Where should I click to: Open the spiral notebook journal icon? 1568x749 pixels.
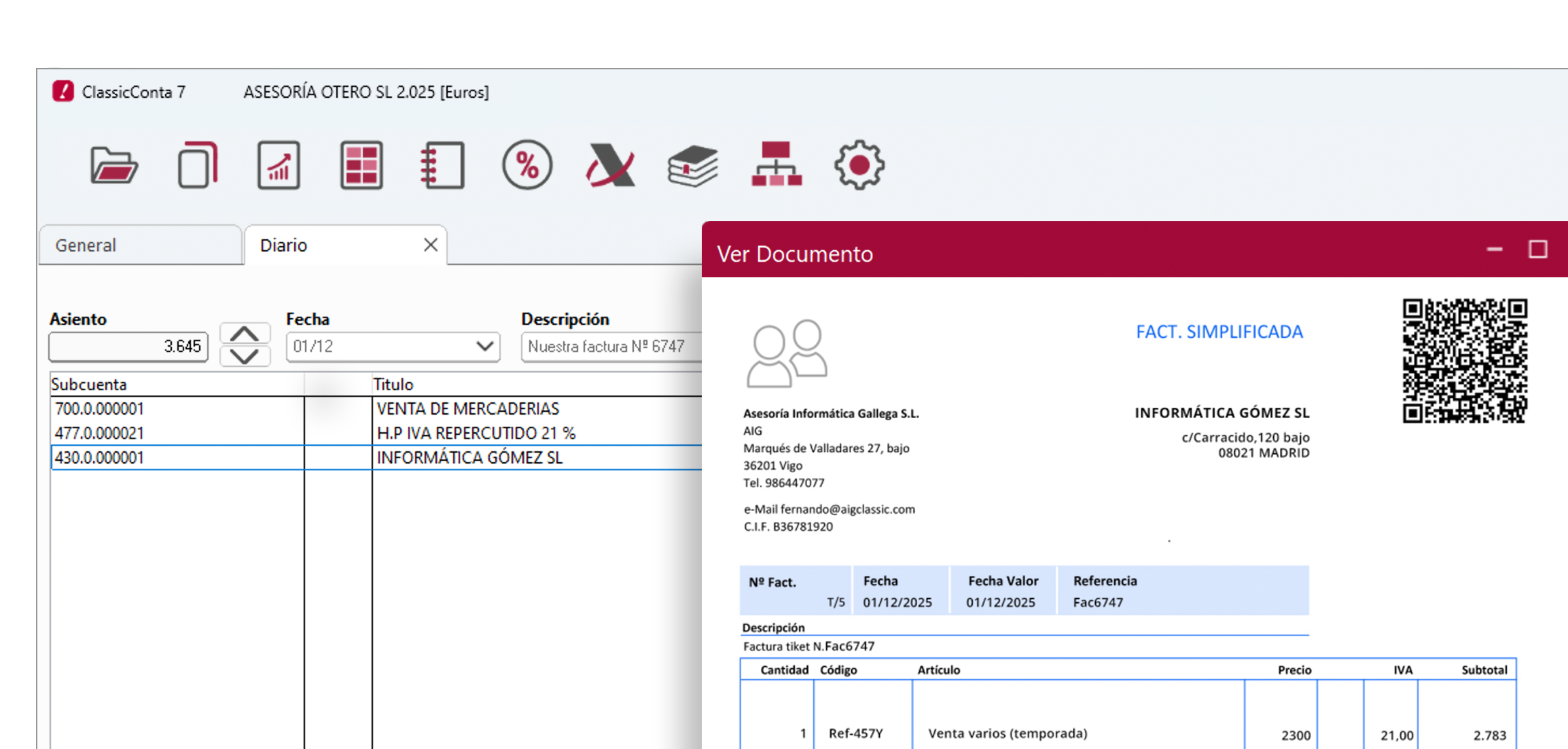[443, 165]
